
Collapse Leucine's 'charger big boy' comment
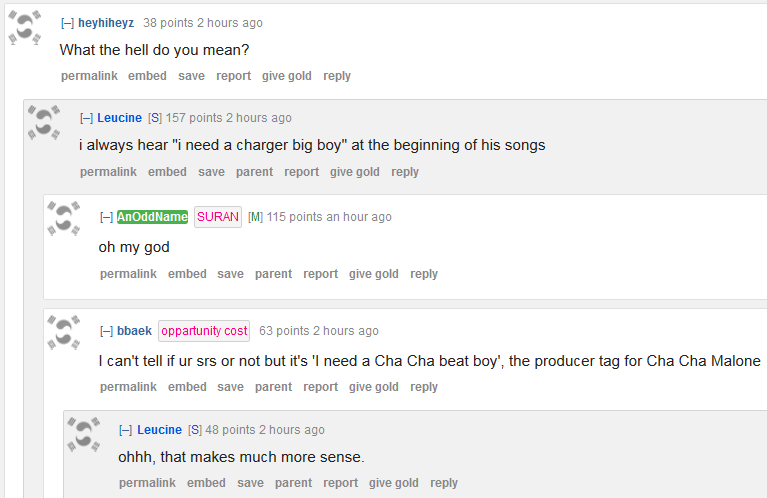click(86, 118)
